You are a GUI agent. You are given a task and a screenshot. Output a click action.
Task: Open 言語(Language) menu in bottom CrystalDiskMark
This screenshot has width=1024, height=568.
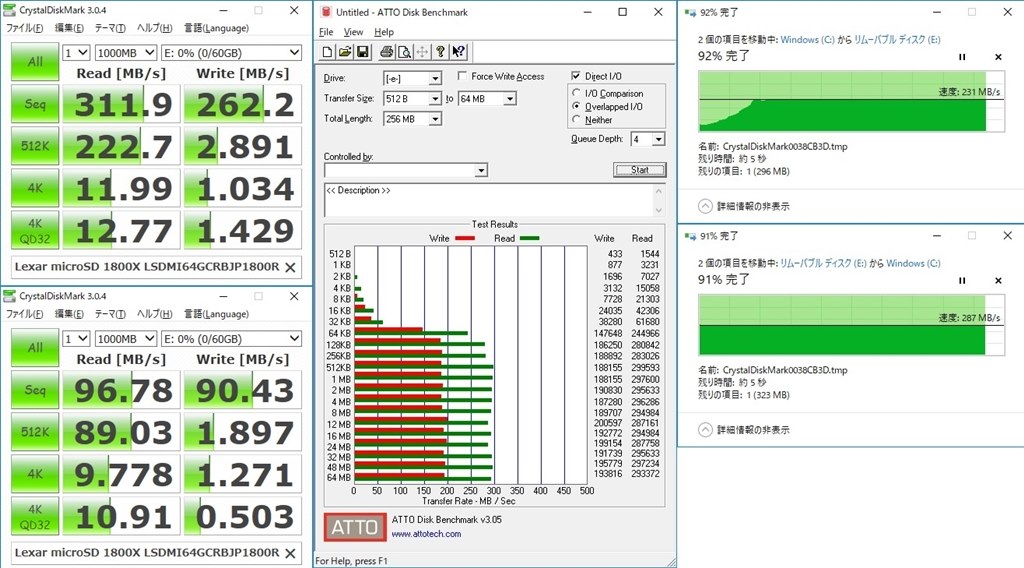216,314
